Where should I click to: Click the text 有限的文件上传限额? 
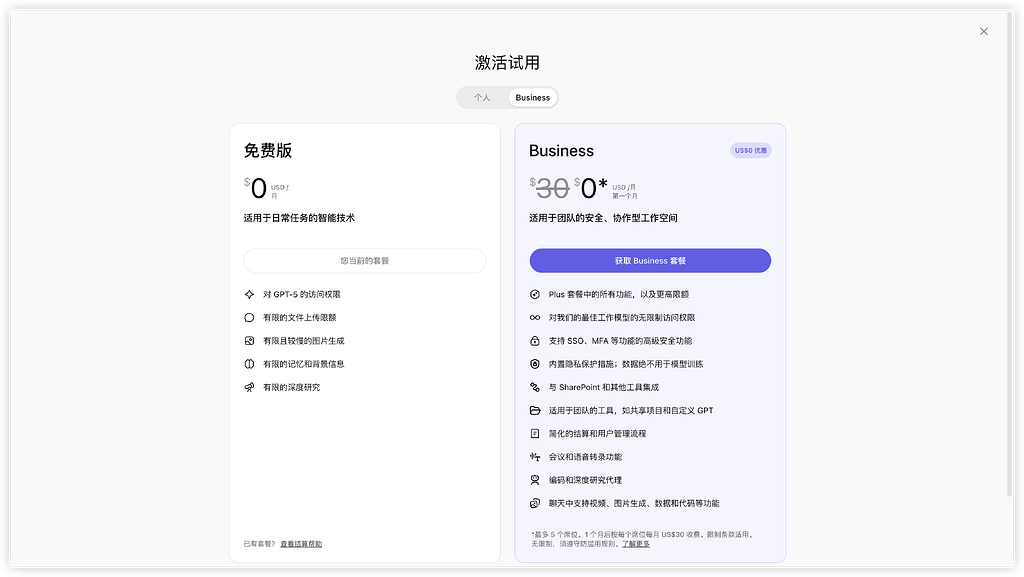click(x=300, y=318)
